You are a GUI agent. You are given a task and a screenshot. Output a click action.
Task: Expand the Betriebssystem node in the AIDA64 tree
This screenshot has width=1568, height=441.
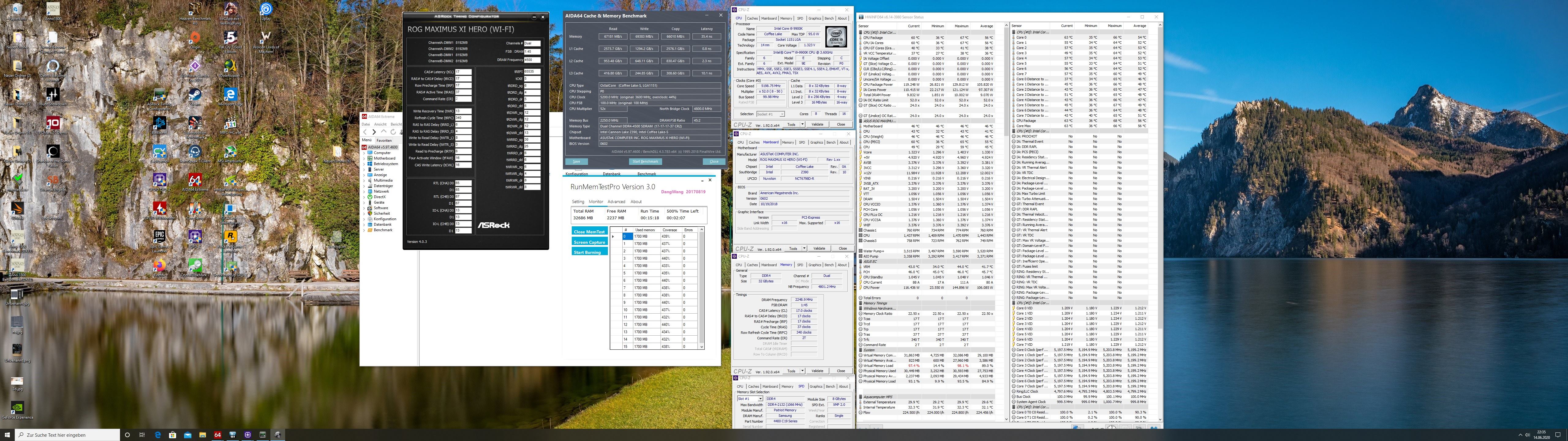[364, 164]
